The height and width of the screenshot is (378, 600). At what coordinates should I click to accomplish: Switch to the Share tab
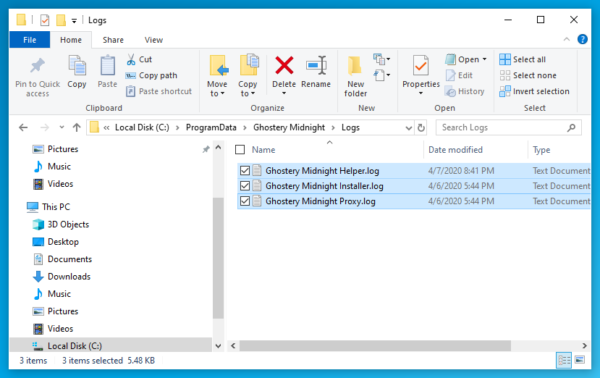point(113,40)
